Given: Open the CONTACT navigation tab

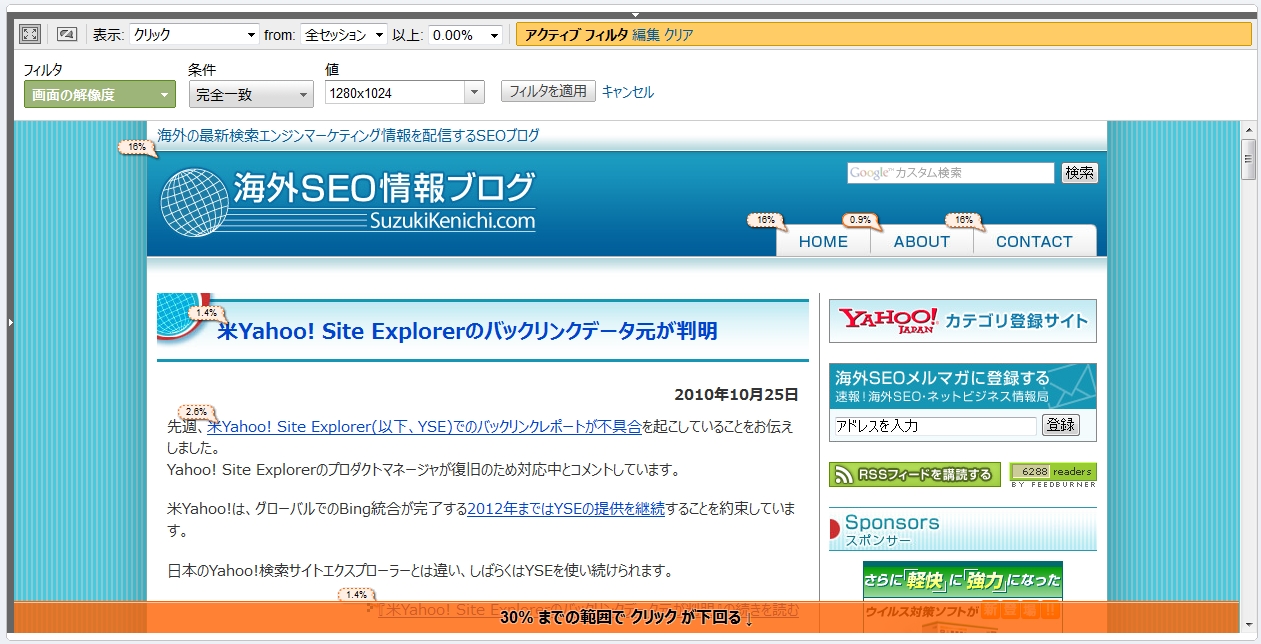Looking at the screenshot, I should click(1034, 241).
